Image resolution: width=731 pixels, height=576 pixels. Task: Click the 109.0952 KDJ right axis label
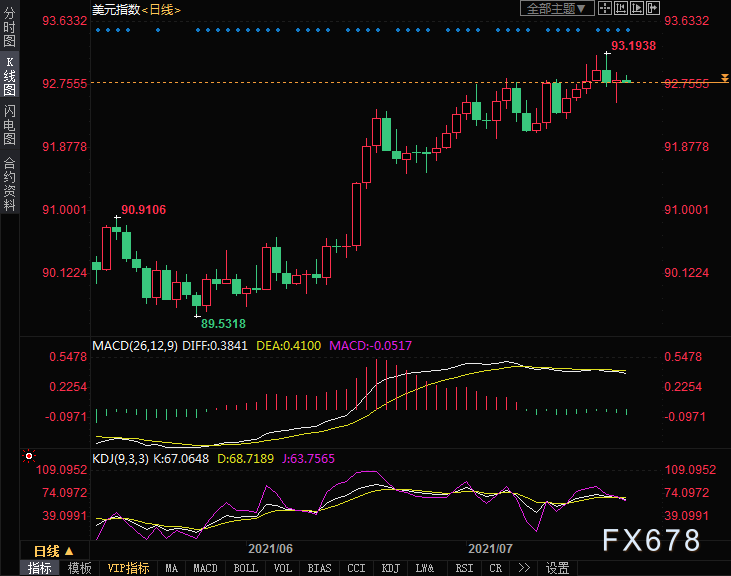pos(690,470)
